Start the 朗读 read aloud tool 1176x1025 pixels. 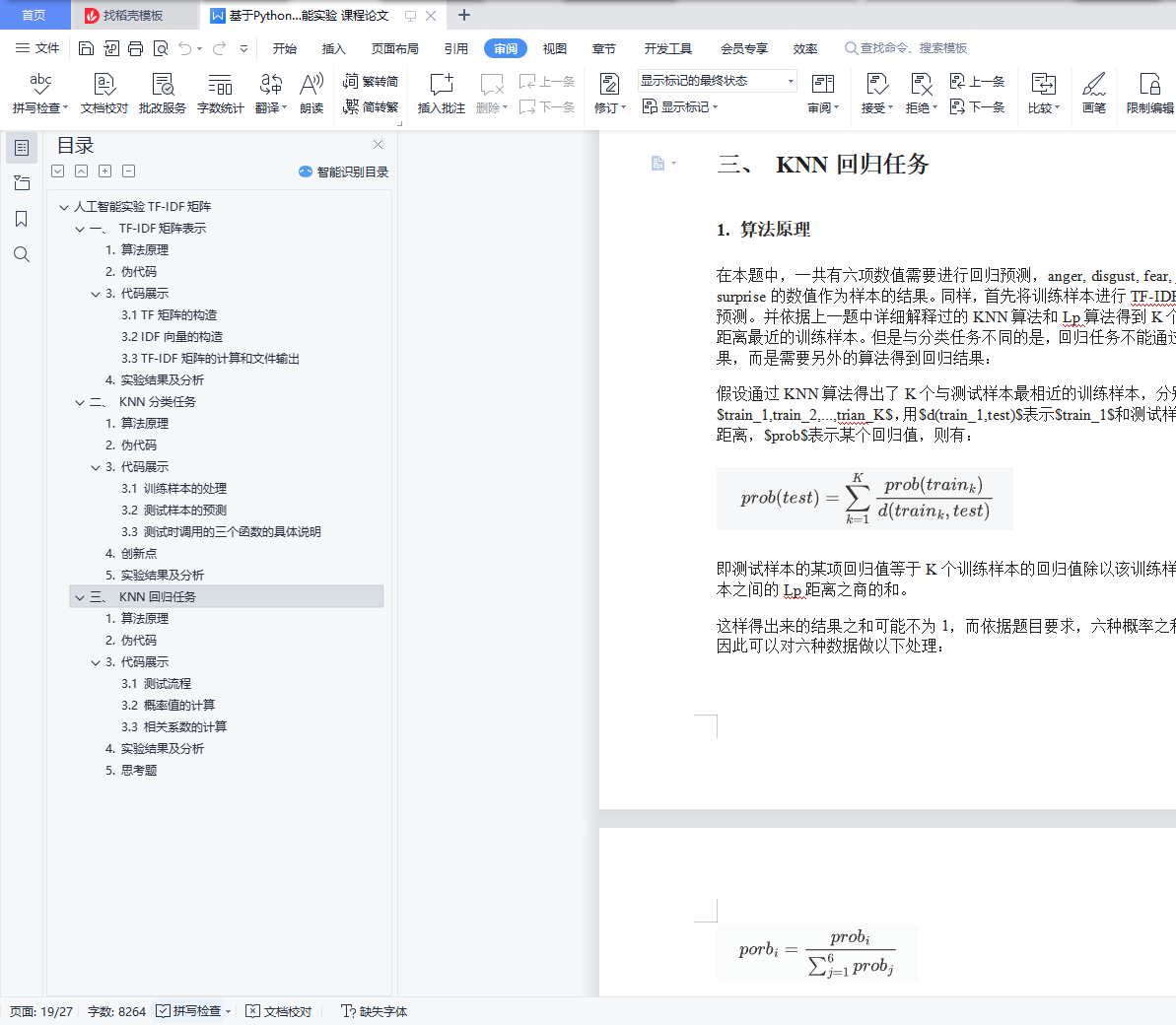click(311, 93)
